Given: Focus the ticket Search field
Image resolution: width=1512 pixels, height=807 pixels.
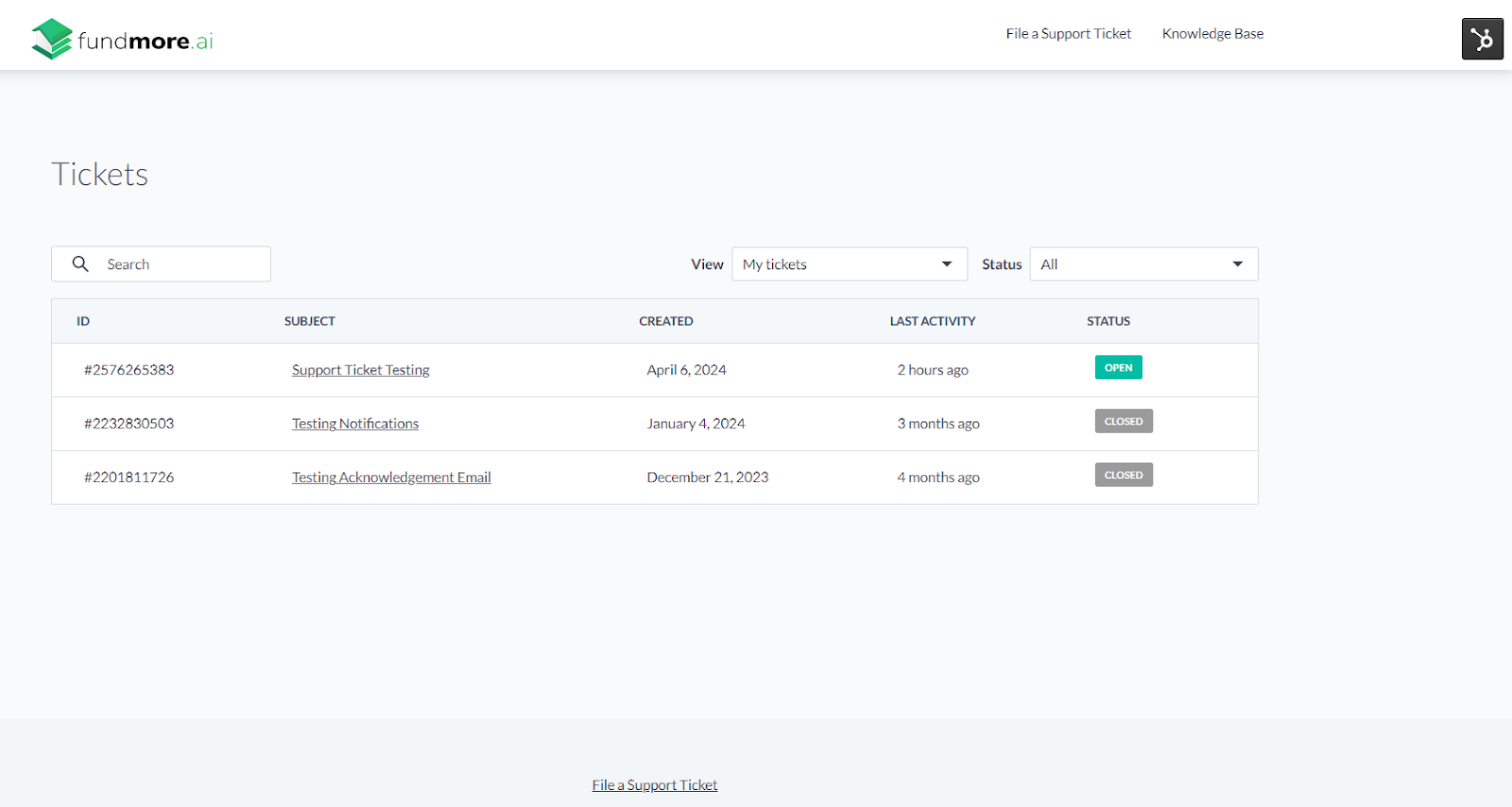Looking at the screenshot, I should pyautogui.click(x=161, y=264).
